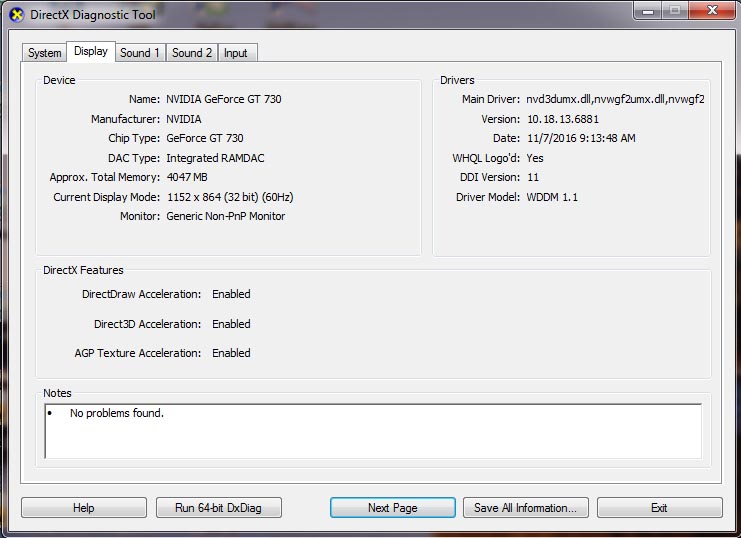Click the Exit button
The width and height of the screenshot is (741, 538).
tap(659, 508)
